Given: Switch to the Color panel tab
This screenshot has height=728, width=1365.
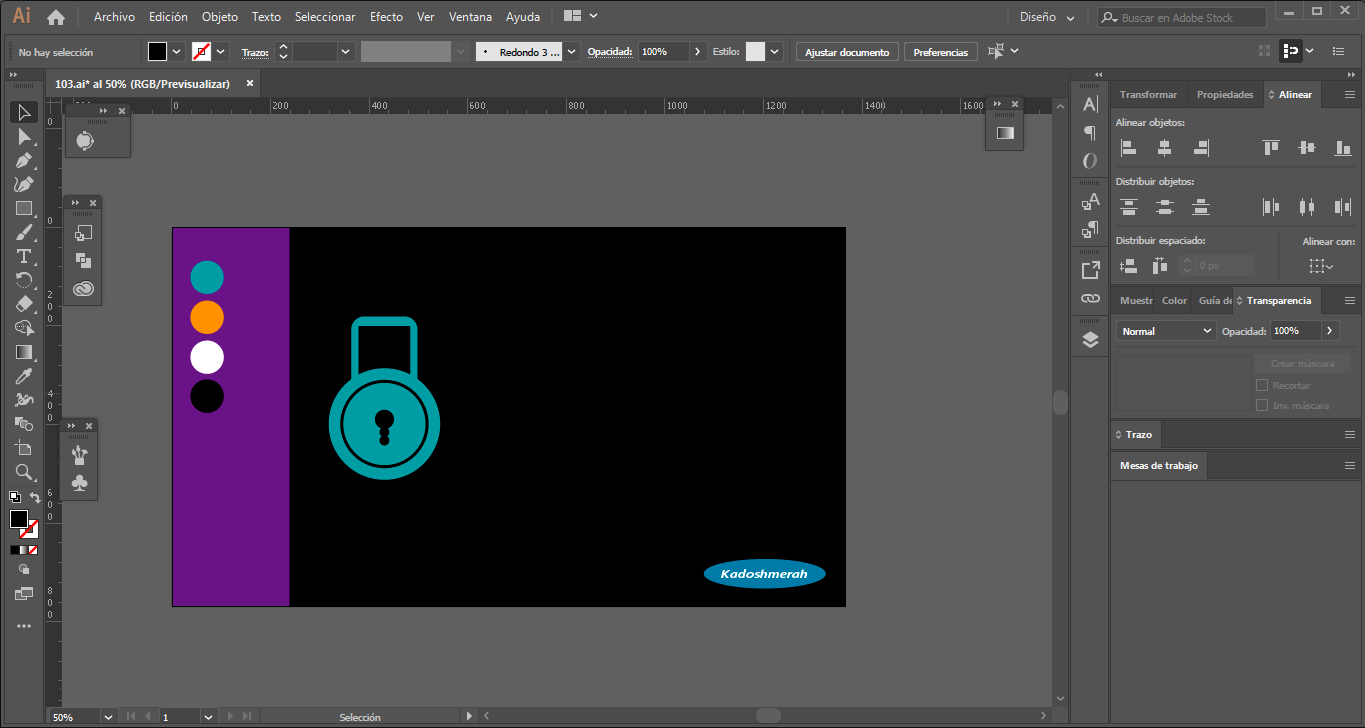Looking at the screenshot, I should pos(1174,300).
